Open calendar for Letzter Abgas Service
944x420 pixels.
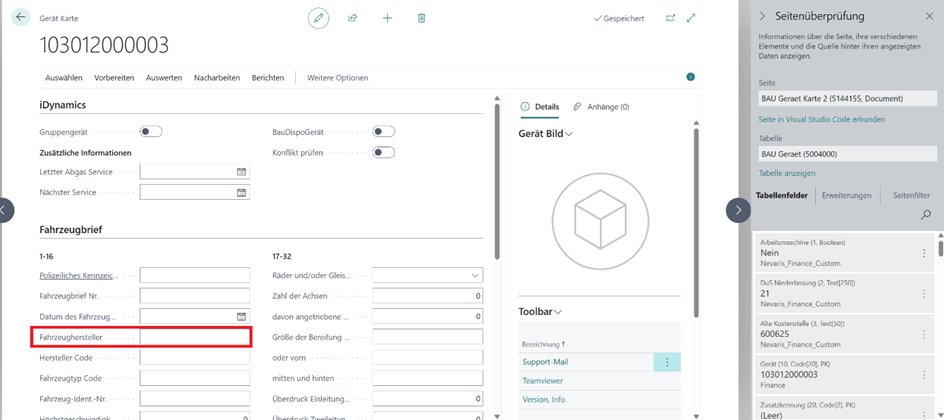(241, 172)
